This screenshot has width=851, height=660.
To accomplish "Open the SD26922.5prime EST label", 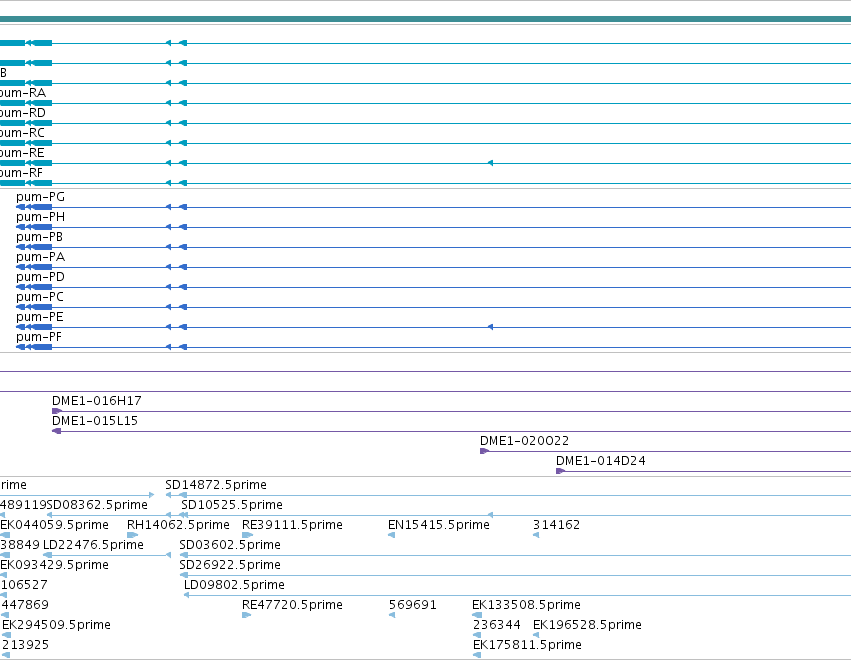I will pos(230,565).
